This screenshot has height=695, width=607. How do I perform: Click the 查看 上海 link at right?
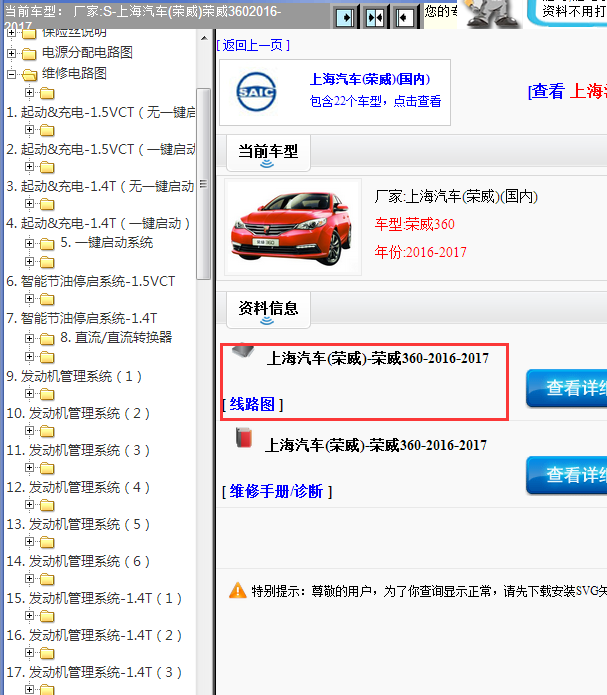pyautogui.click(x=567, y=91)
